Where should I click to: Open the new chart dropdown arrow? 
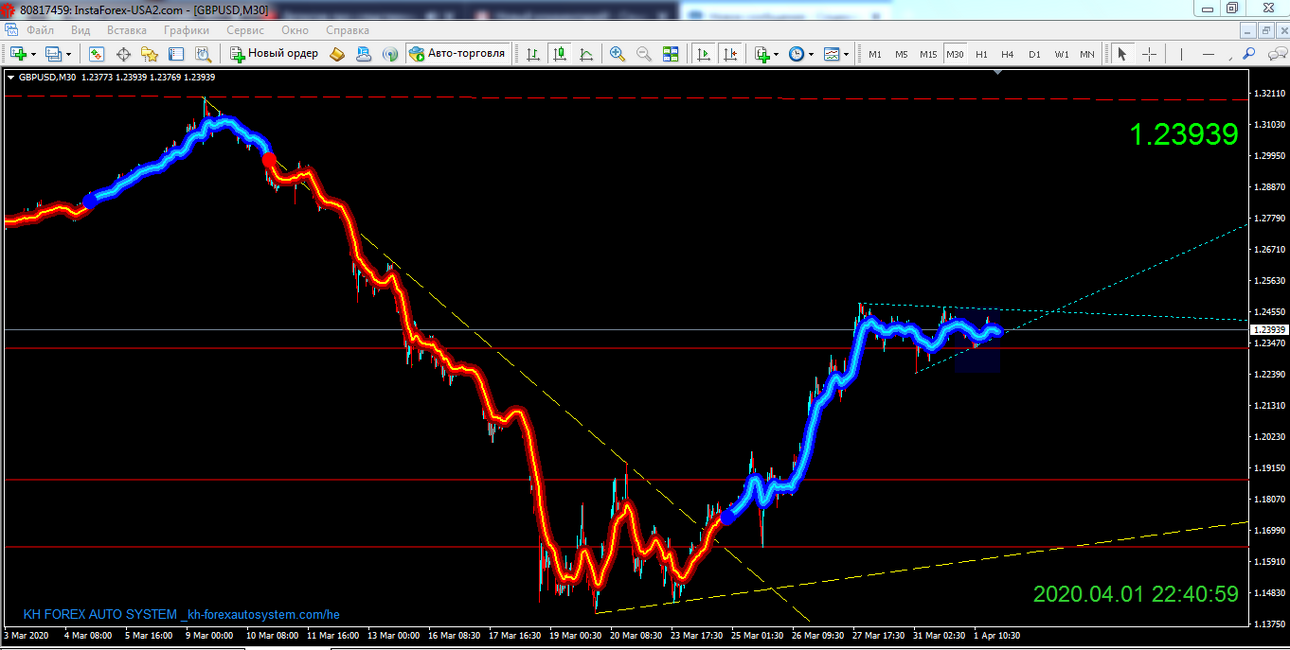(33, 54)
